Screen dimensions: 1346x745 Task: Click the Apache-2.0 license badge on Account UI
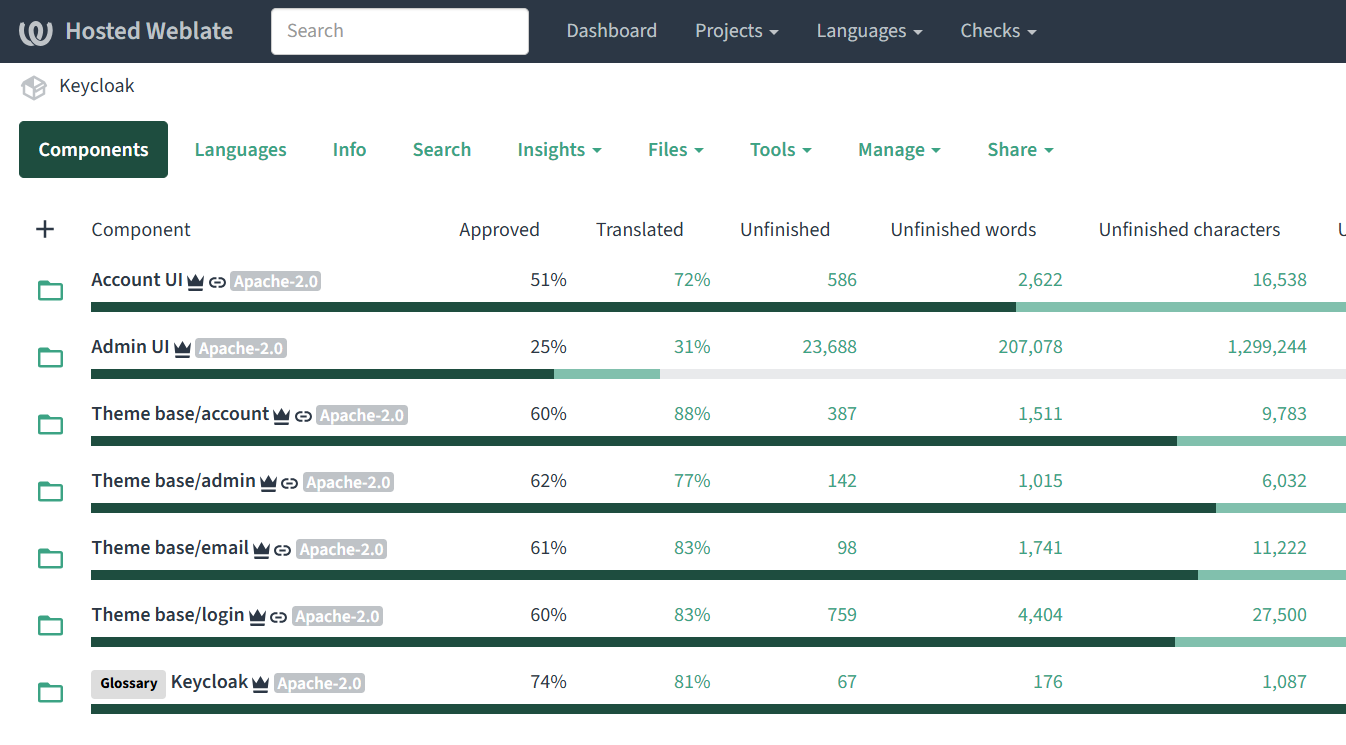(x=275, y=281)
